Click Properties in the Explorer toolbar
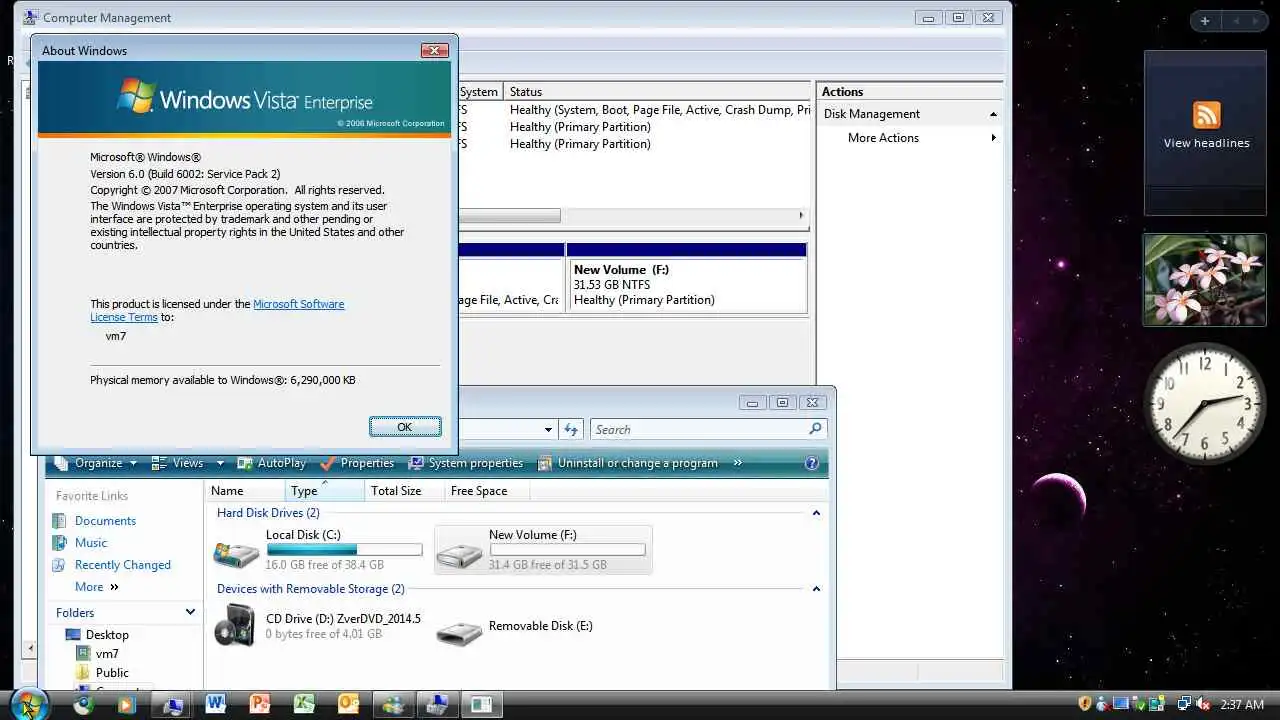 [357, 463]
